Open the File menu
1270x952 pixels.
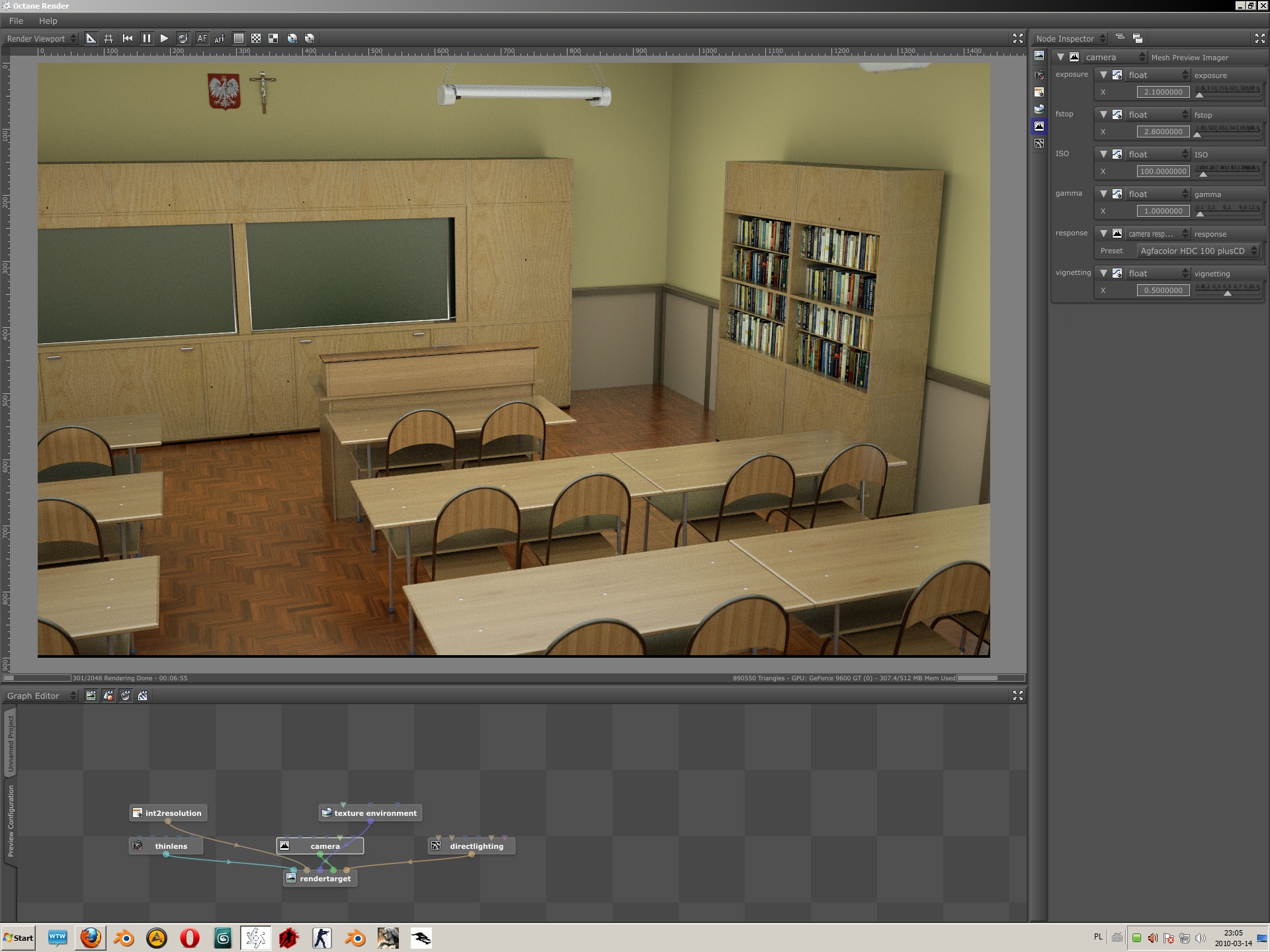(x=17, y=20)
